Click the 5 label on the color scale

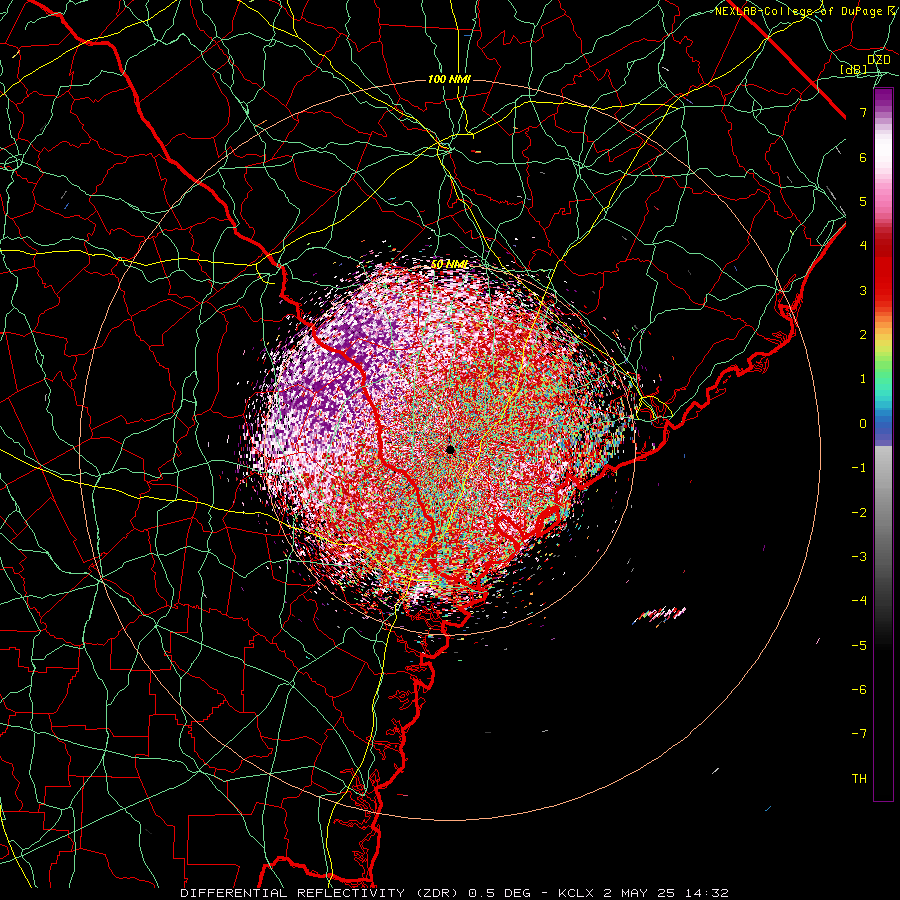pyautogui.click(x=863, y=201)
